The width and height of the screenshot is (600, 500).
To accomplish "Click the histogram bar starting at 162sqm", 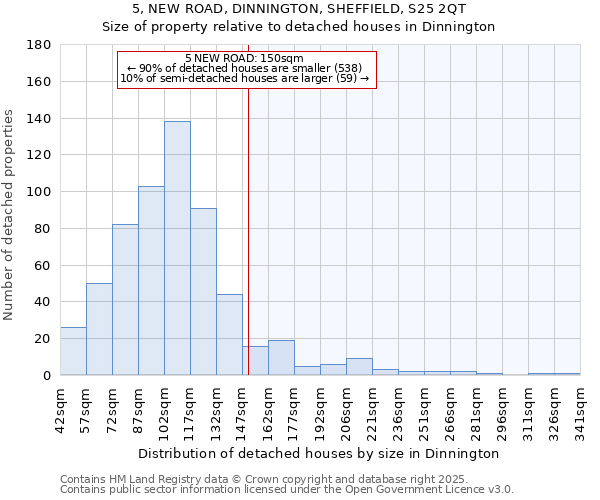I will (282, 358).
